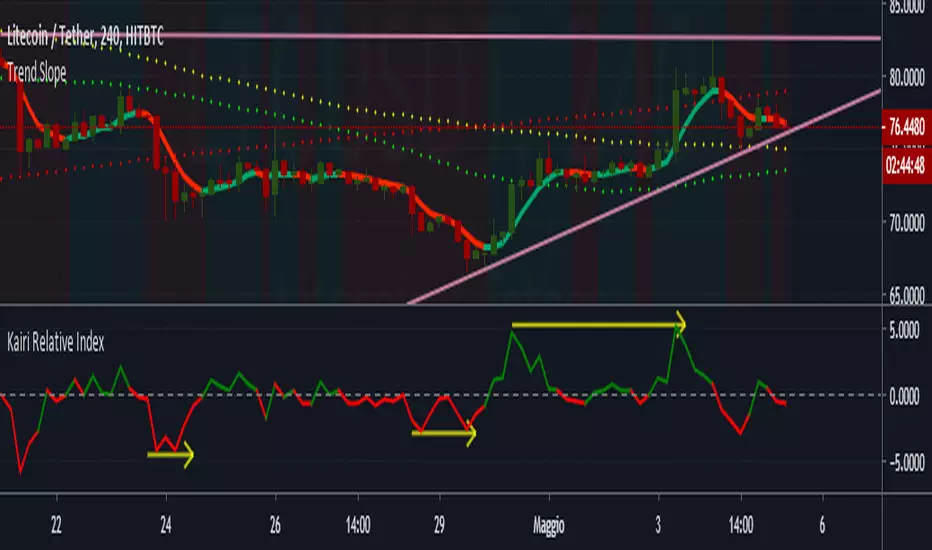The width and height of the screenshot is (932, 550).
Task: Click the date label 24 on time axis
Action: [166, 525]
